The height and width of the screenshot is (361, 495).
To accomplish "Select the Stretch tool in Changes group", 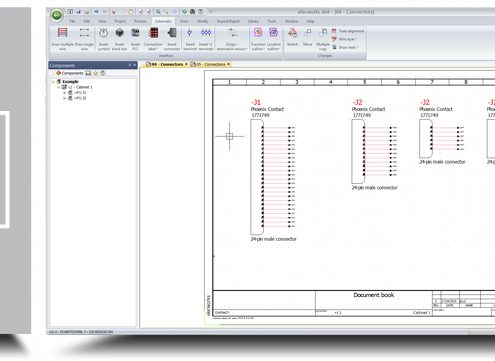I will click(292, 37).
